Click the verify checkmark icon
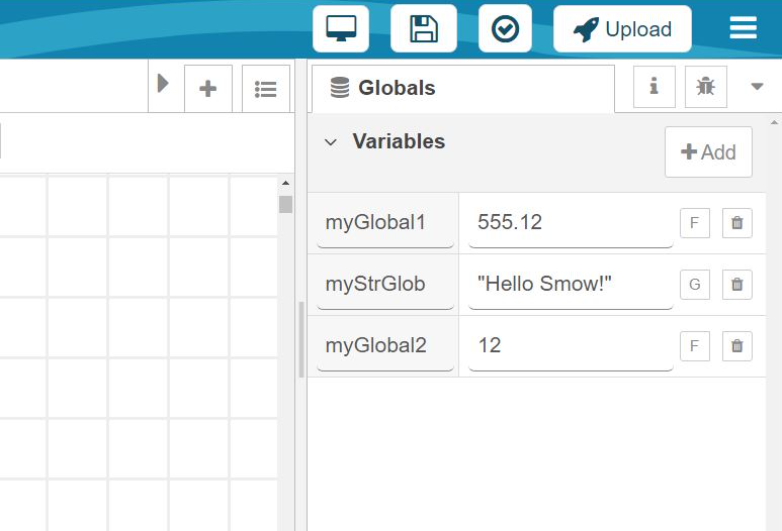Viewport: 782px width, 531px height. pos(505,28)
